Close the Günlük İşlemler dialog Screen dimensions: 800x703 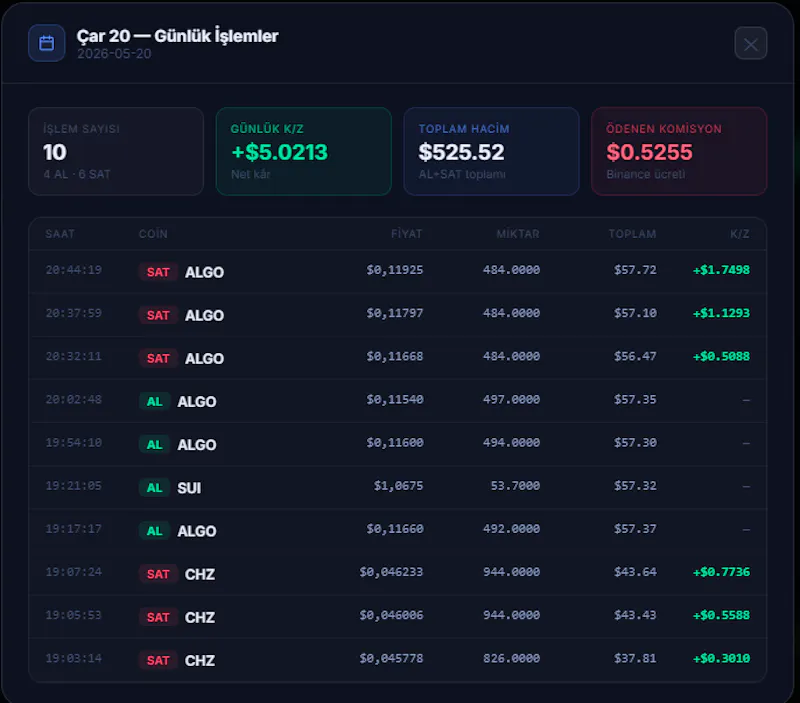(751, 43)
